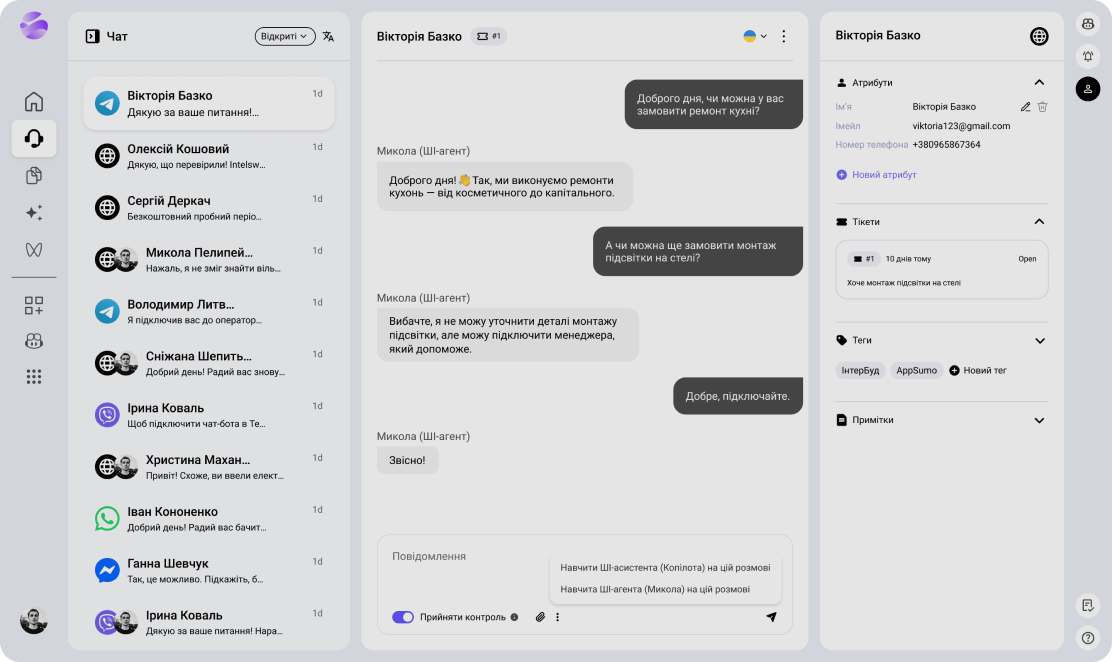Viewport: 1112px width, 662px height.
Task: Collapse chat list panel icon
Action: 92,37
